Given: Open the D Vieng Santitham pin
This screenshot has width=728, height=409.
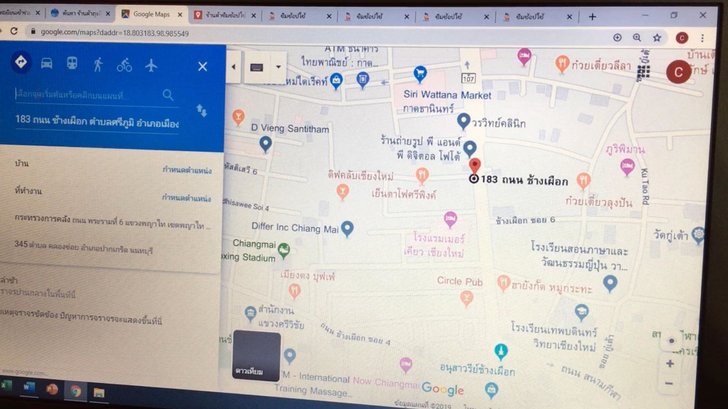Looking at the screenshot, I should [x=266, y=144].
